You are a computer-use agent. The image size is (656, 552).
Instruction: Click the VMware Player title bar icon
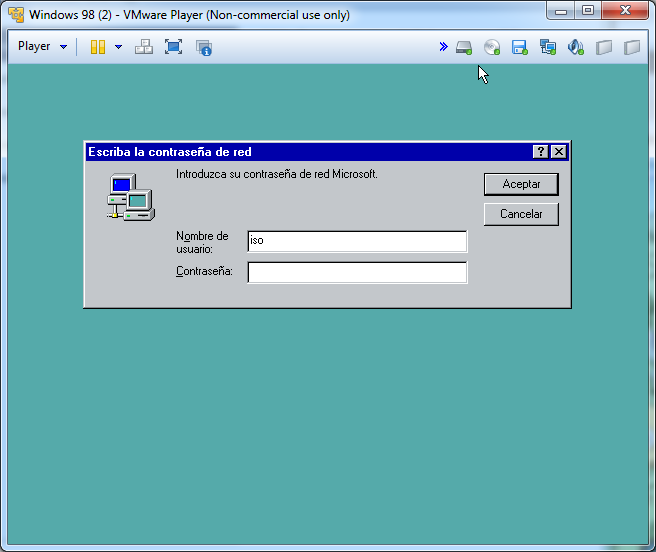point(16,15)
